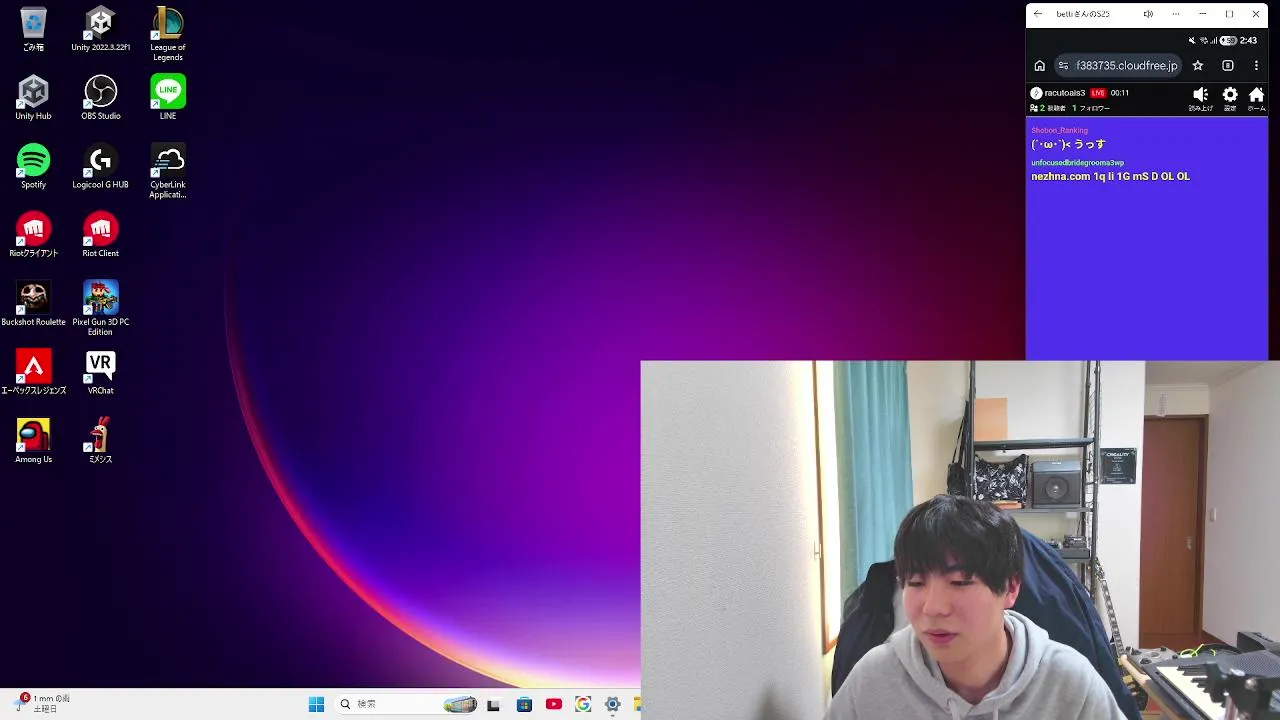Open Among Us desktop shortcut
The width and height of the screenshot is (1280, 720).
pos(33,441)
